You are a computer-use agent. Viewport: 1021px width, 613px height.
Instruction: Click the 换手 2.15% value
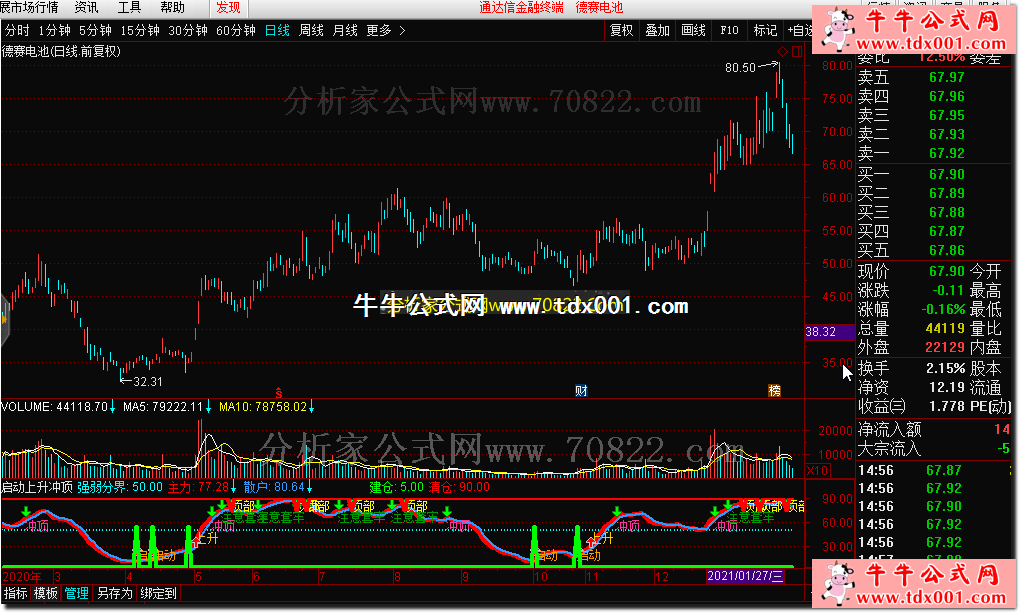945,368
